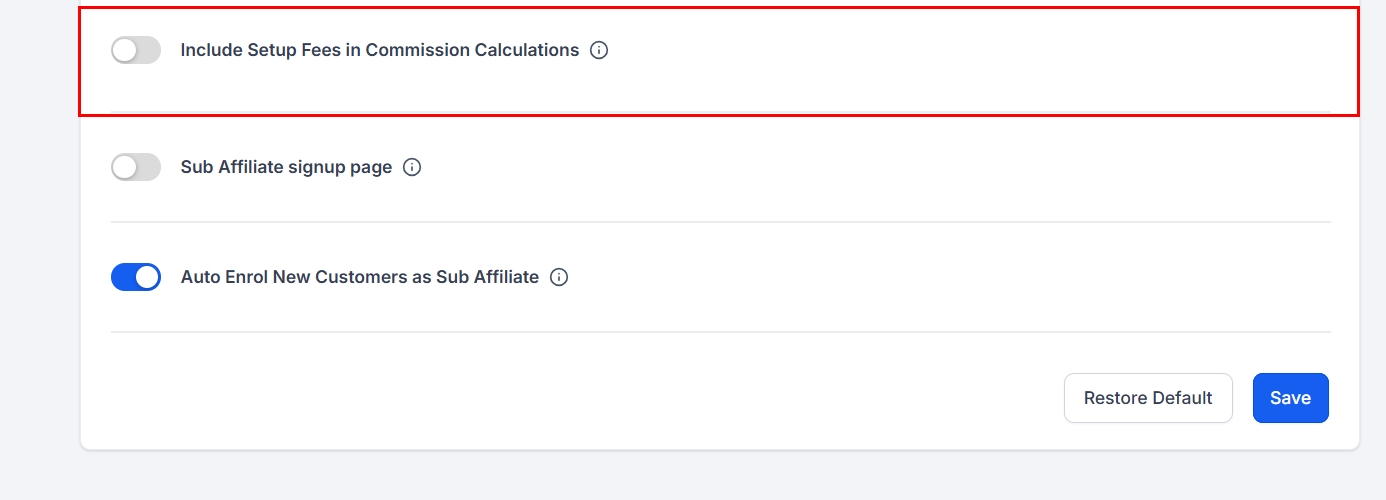
Task: Click grey knob of Setup Fees switch
Action: [x=125, y=50]
